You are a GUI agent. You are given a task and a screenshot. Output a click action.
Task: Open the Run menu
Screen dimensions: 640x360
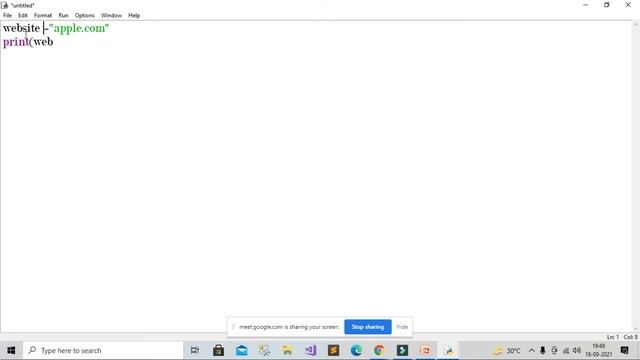pos(63,15)
